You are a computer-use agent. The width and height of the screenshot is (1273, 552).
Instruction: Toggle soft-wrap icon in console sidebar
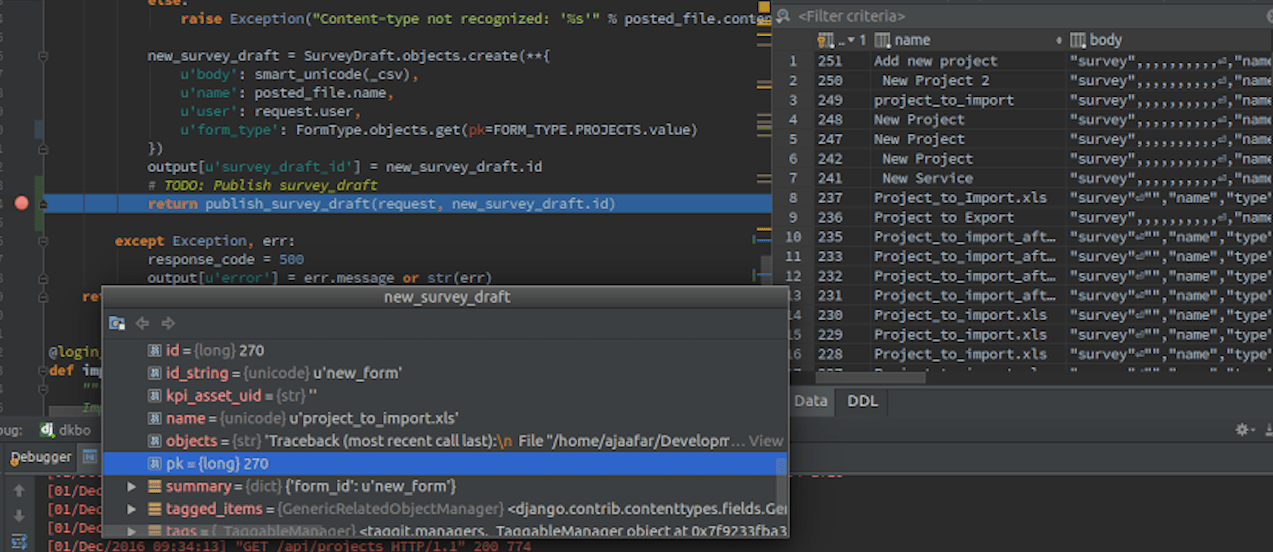(x=18, y=542)
